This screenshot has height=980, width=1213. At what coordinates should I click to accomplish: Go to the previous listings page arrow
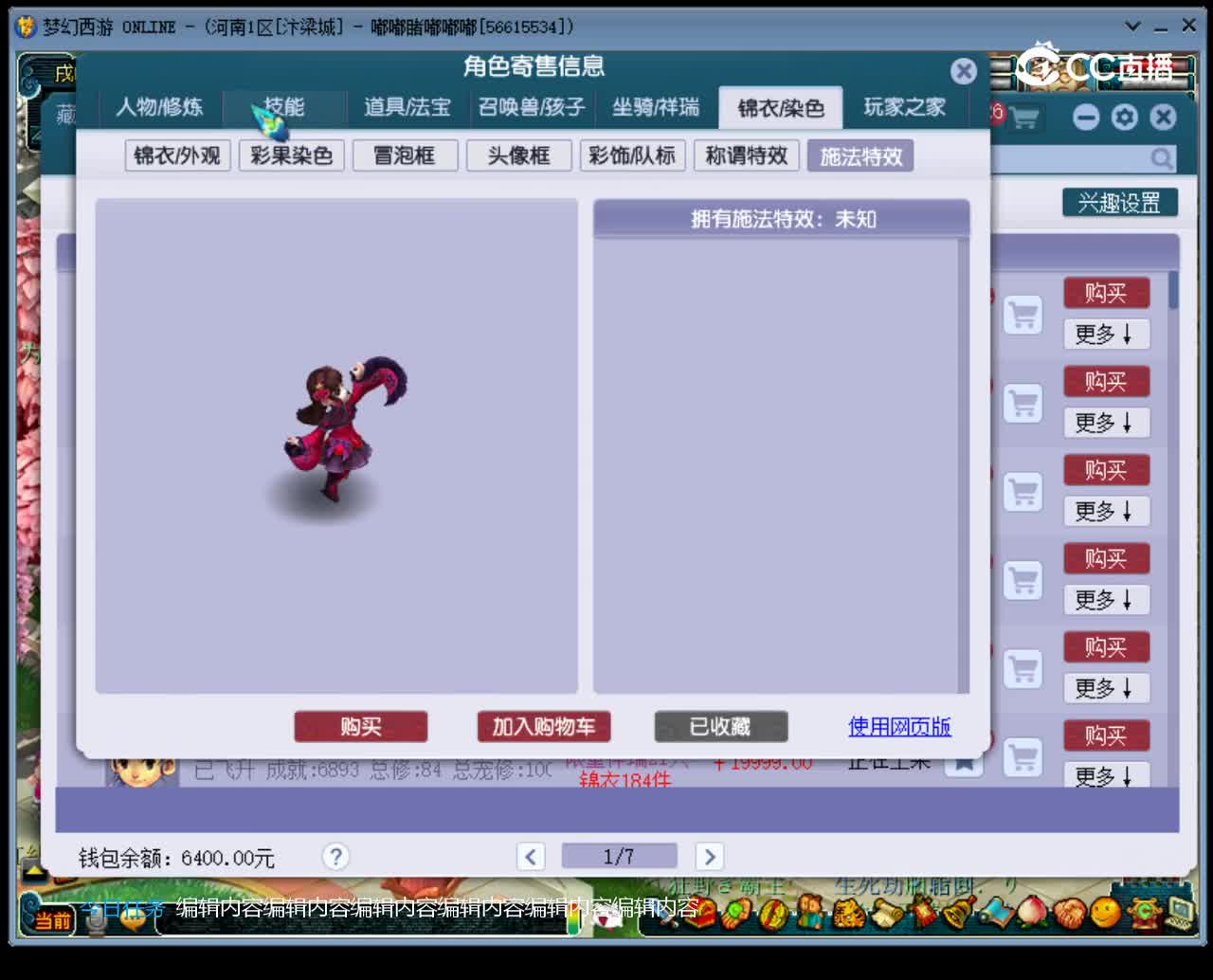tap(532, 857)
